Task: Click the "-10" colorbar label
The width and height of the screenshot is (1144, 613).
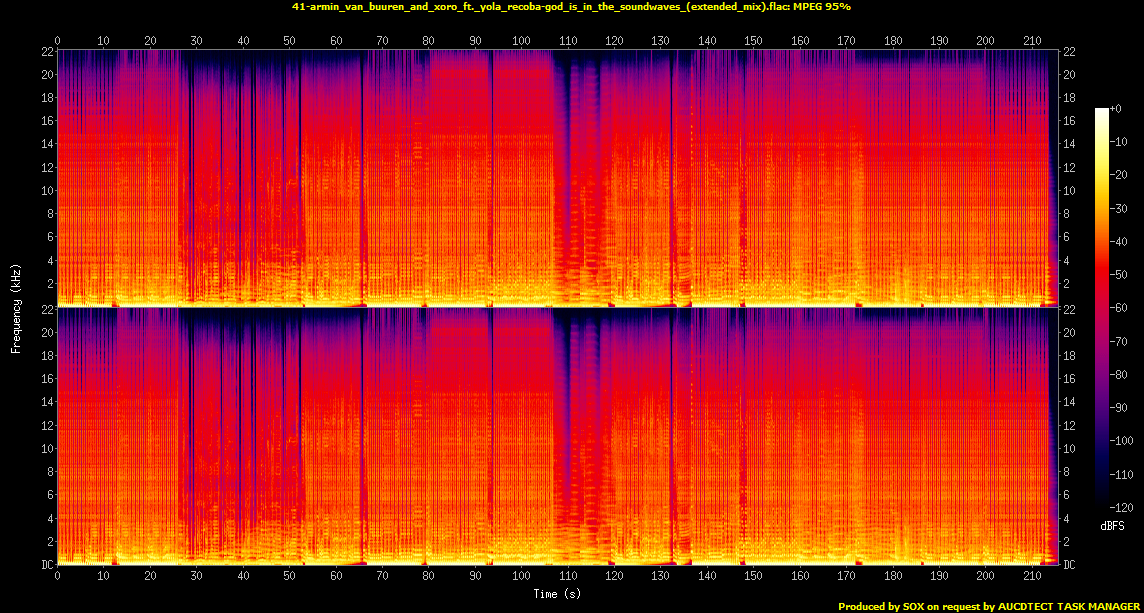Action: pyautogui.click(x=1118, y=142)
